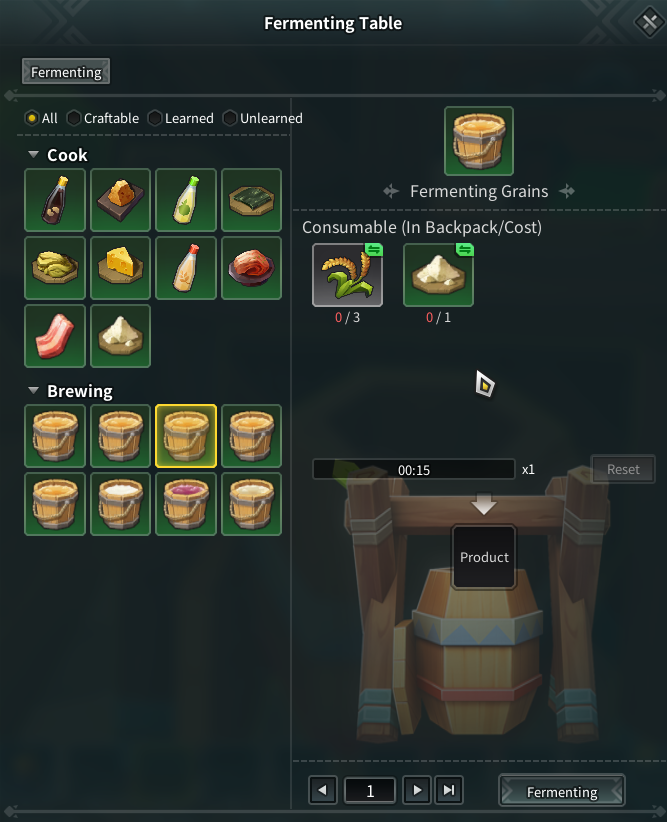The height and width of the screenshot is (822, 667).
Task: Collapse the Brewing category section
Action: point(34,391)
